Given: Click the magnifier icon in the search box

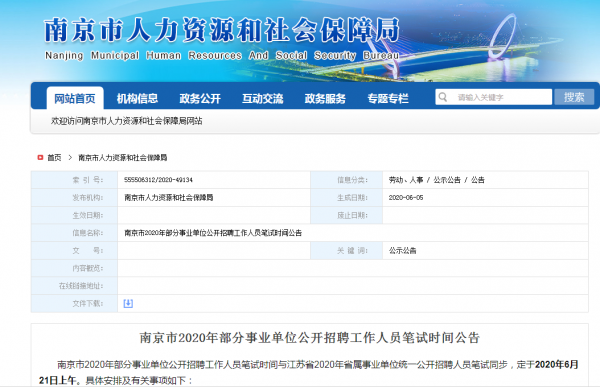Looking at the screenshot, I should click(x=443, y=97).
